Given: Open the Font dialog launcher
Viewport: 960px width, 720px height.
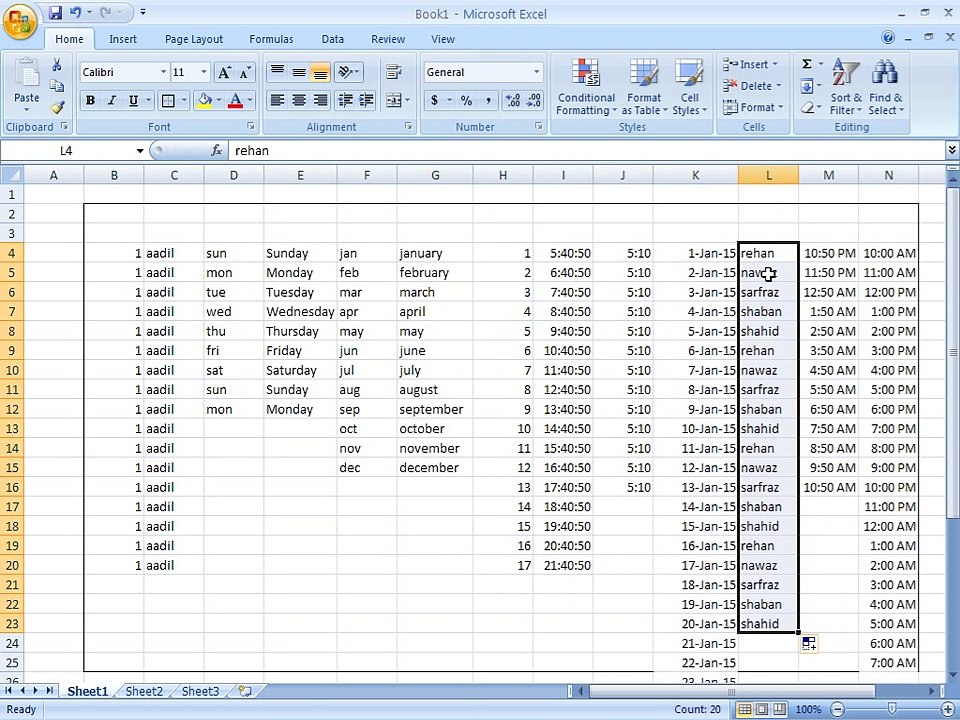Looking at the screenshot, I should 250,126.
